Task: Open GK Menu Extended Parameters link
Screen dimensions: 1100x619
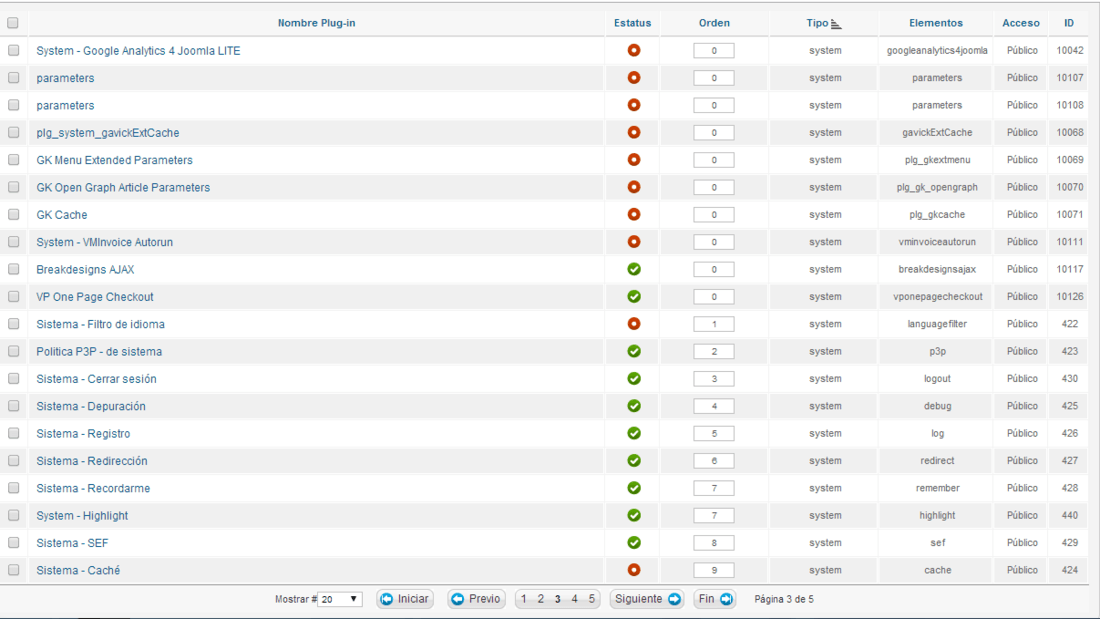Action: [114, 160]
